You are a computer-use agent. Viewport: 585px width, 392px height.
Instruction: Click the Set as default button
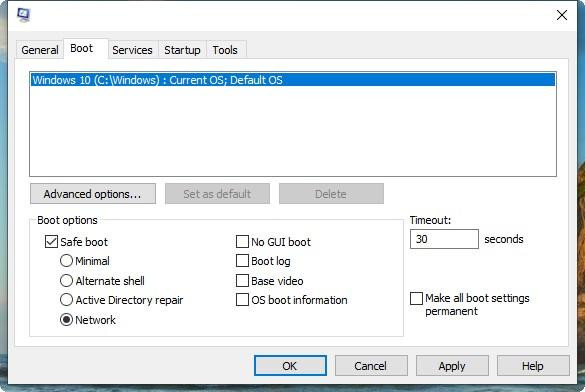(217, 194)
